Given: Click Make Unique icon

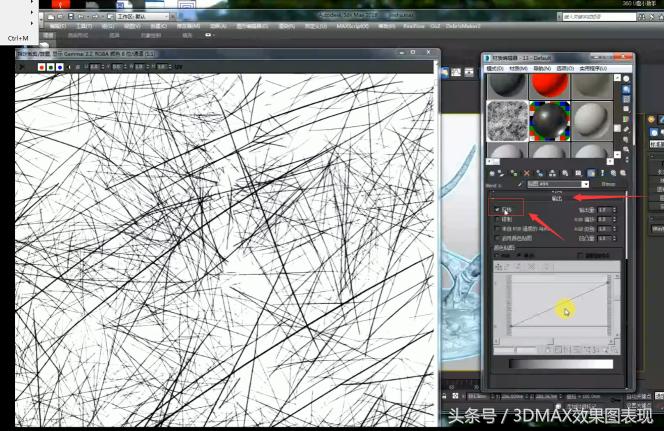Looking at the screenshot, I should coord(552,173).
